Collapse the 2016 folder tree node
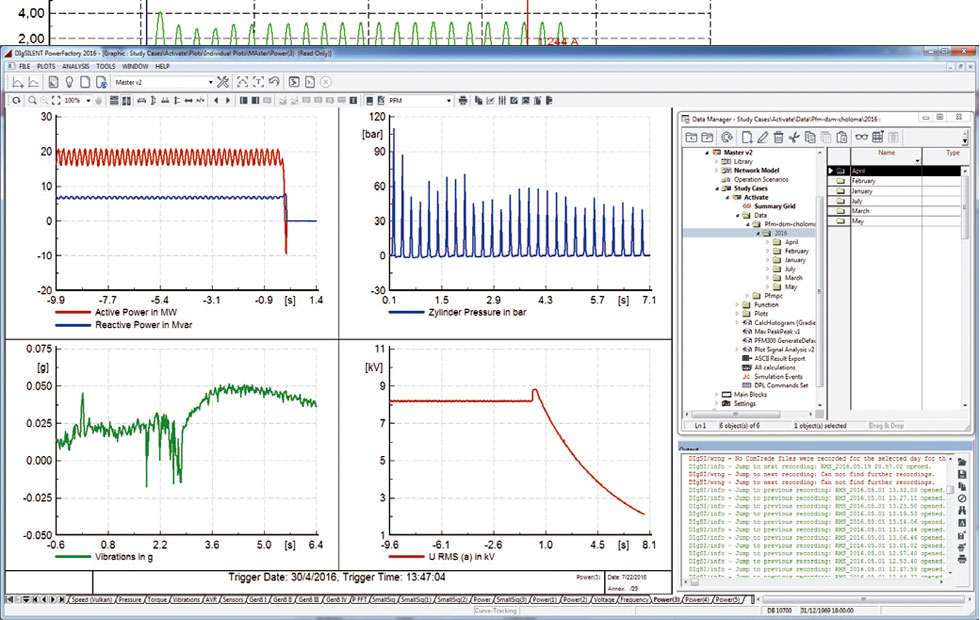 (758, 233)
